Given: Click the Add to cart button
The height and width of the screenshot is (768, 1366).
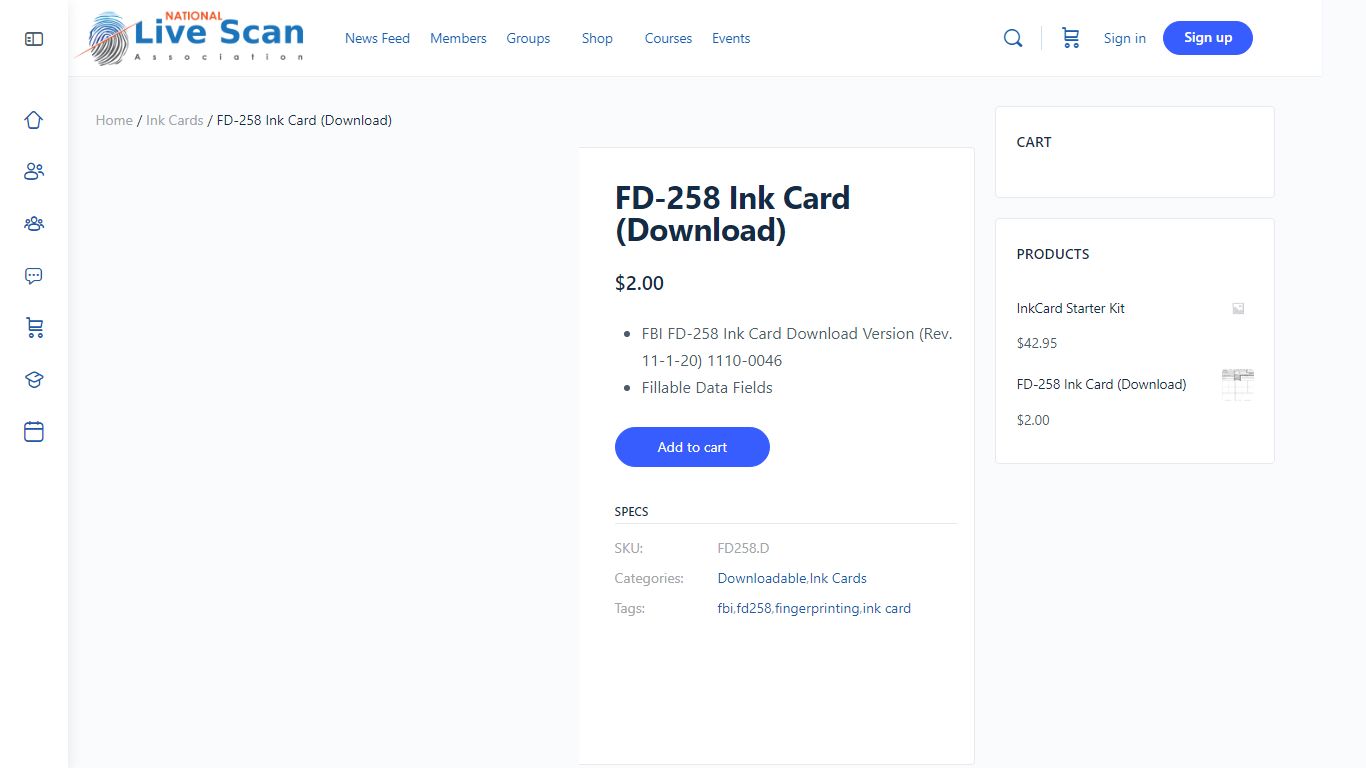Looking at the screenshot, I should tap(692, 447).
